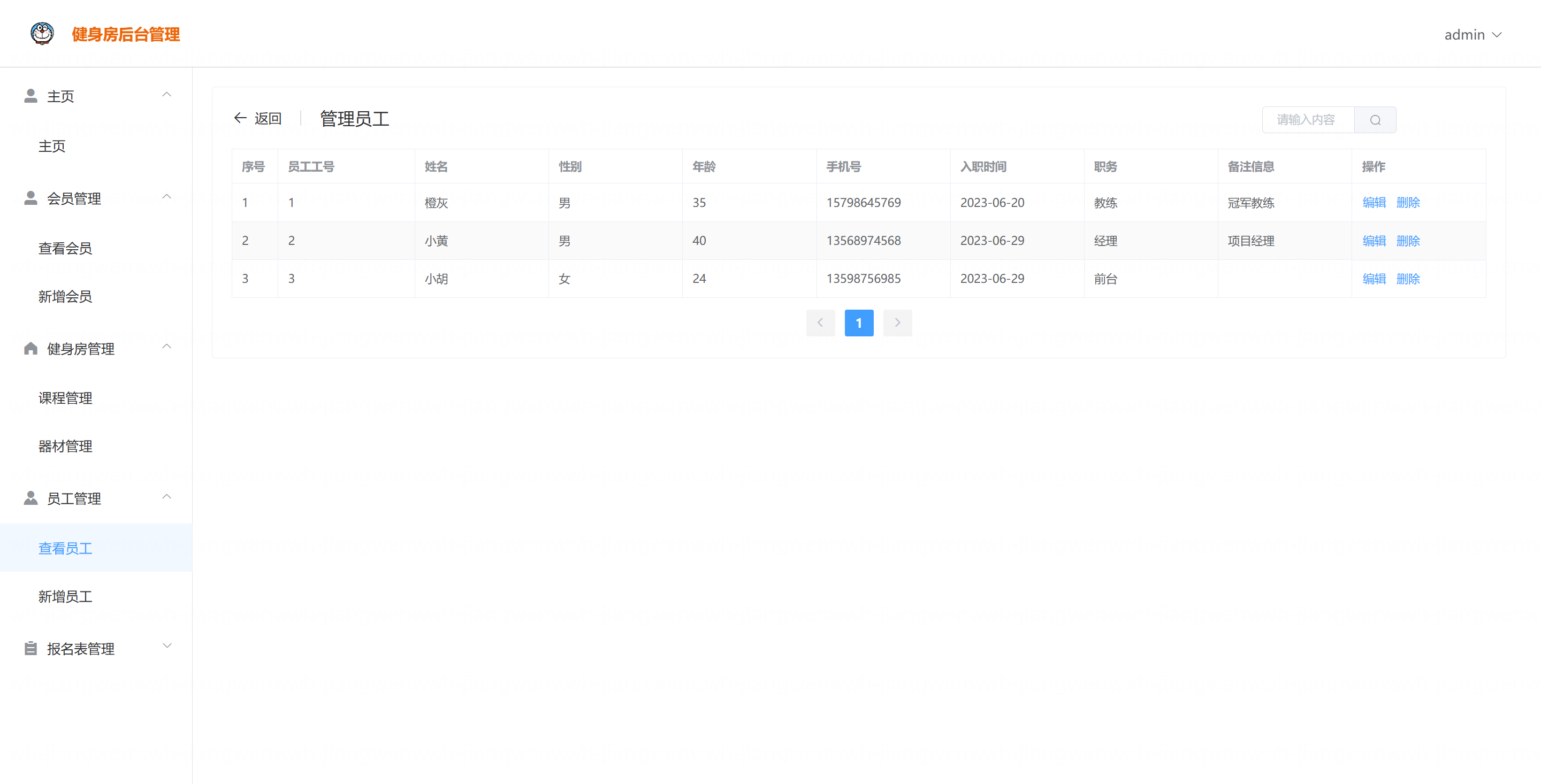1541x784 pixels.
Task: Click the Doraemon logo icon
Action: point(42,34)
